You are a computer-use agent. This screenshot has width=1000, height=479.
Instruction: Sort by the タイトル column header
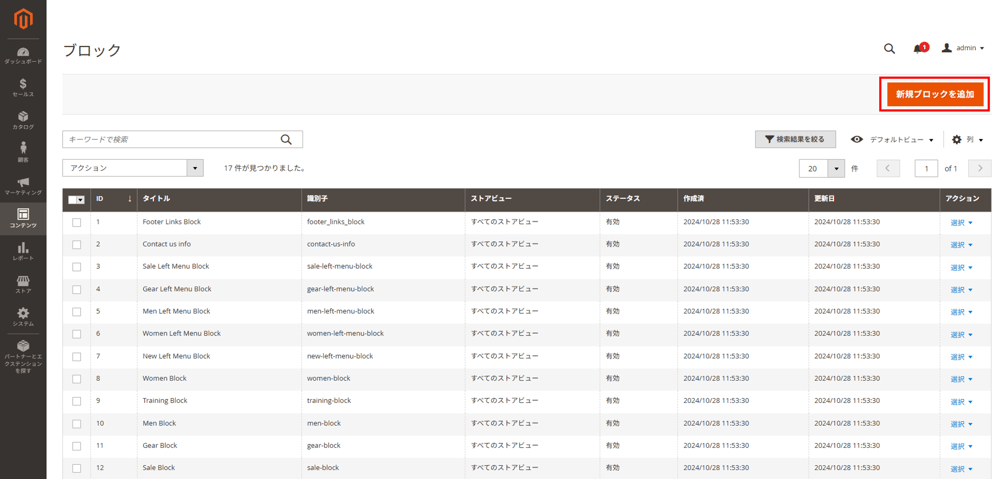[219, 199]
